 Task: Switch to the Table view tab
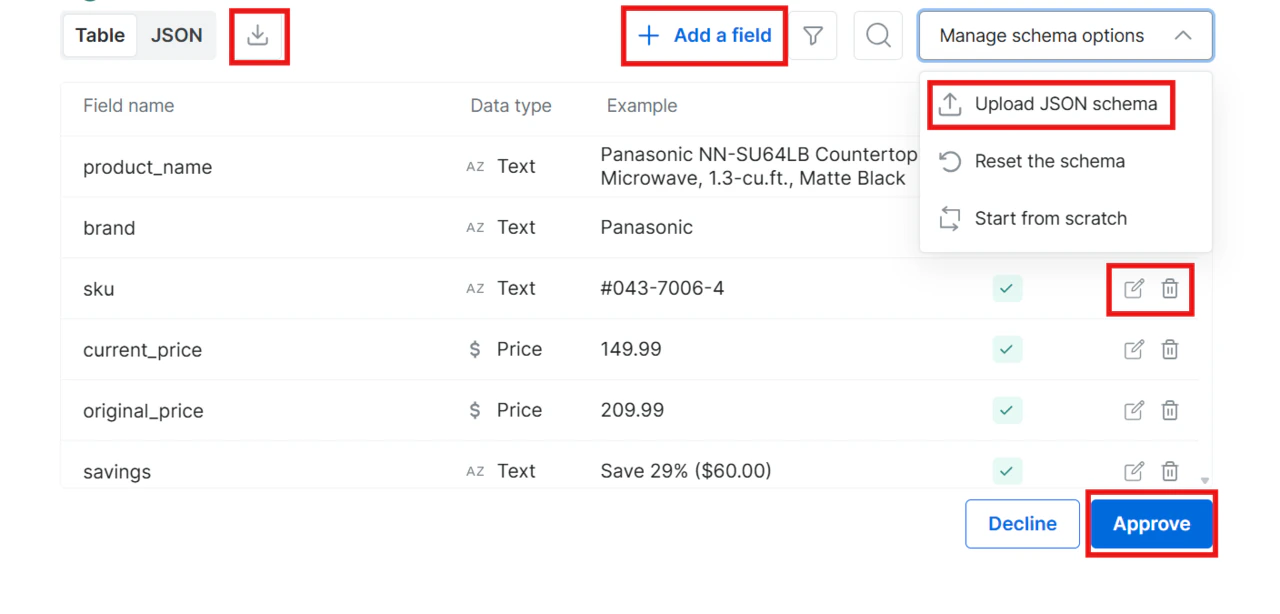coord(100,36)
